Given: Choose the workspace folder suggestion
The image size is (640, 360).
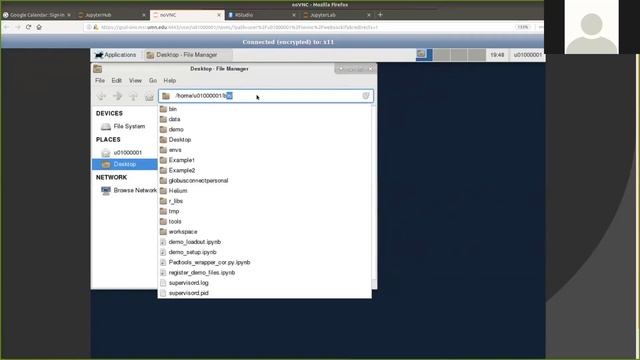Looking at the screenshot, I should pyautogui.click(x=264, y=231).
